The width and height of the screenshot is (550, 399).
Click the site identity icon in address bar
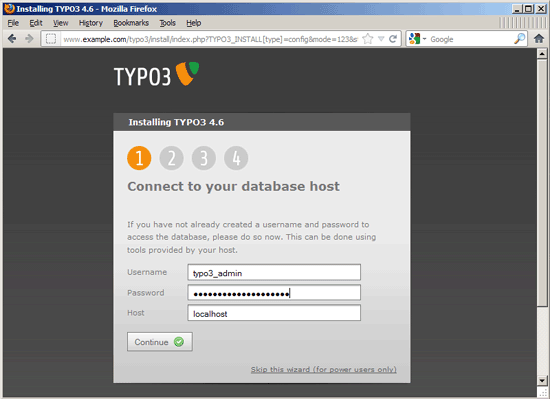pyautogui.click(x=51, y=39)
